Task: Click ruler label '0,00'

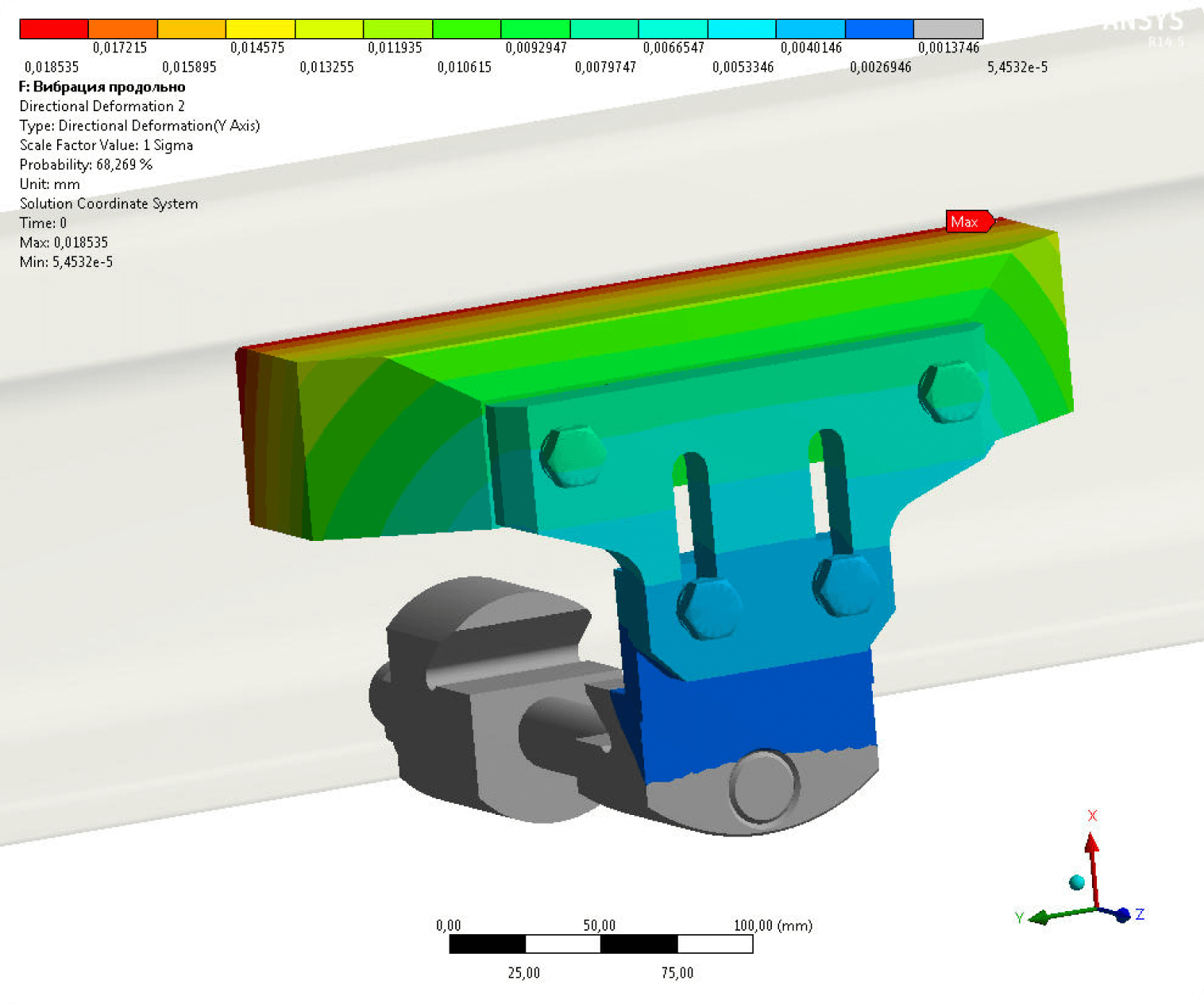Action: click(x=448, y=925)
